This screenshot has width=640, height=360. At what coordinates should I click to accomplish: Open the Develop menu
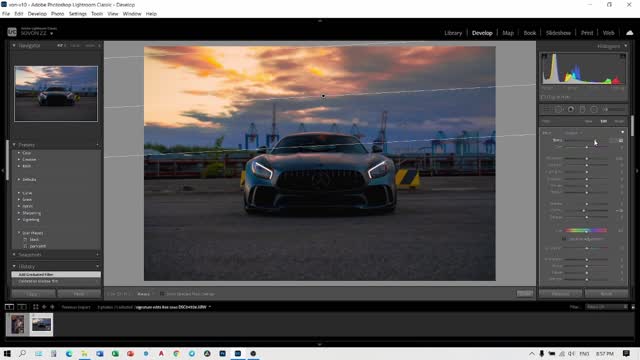[37, 13]
